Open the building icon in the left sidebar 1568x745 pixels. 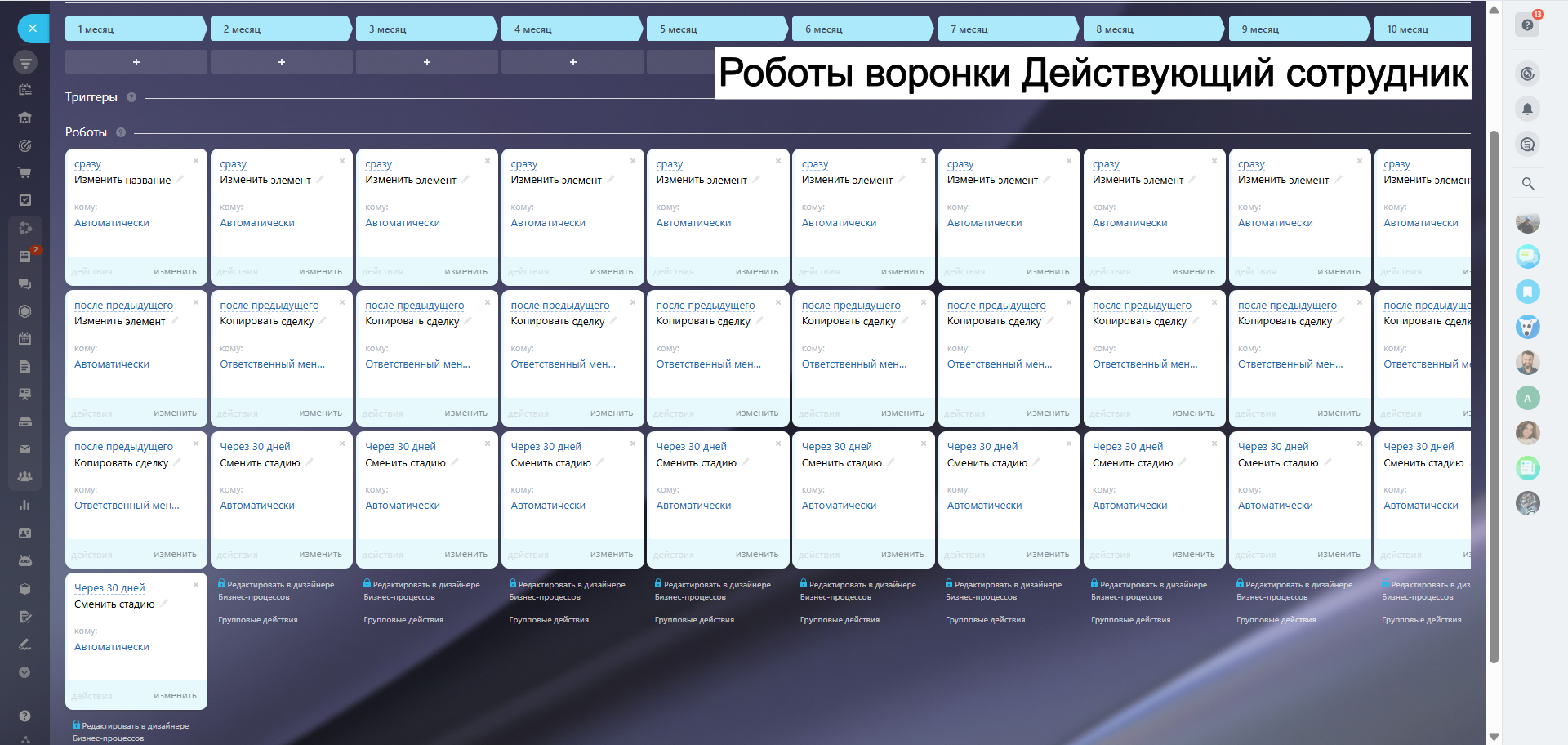[25, 118]
